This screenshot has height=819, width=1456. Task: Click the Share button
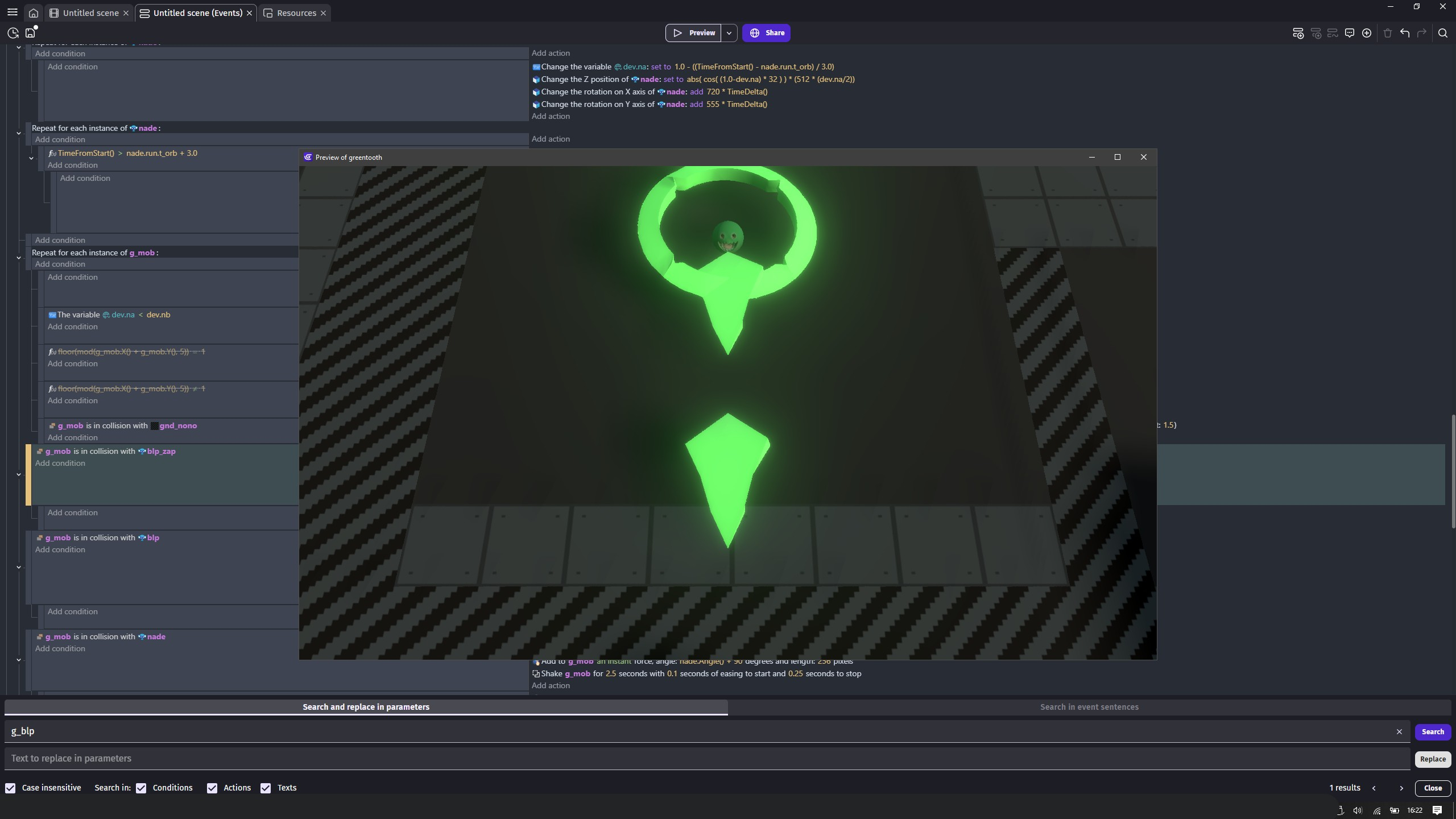766,33
